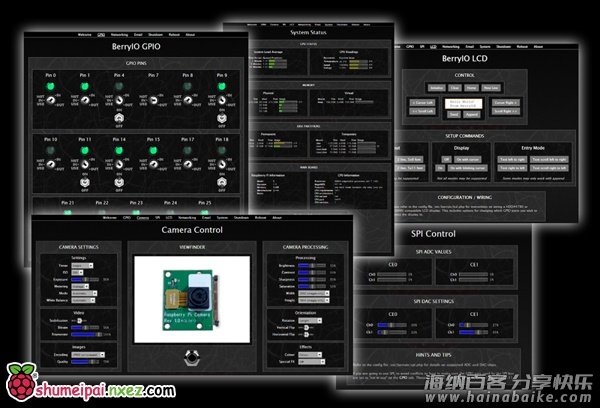Click the Pin 9 green status LED
Screen dimensions: 600x408
point(222,86)
